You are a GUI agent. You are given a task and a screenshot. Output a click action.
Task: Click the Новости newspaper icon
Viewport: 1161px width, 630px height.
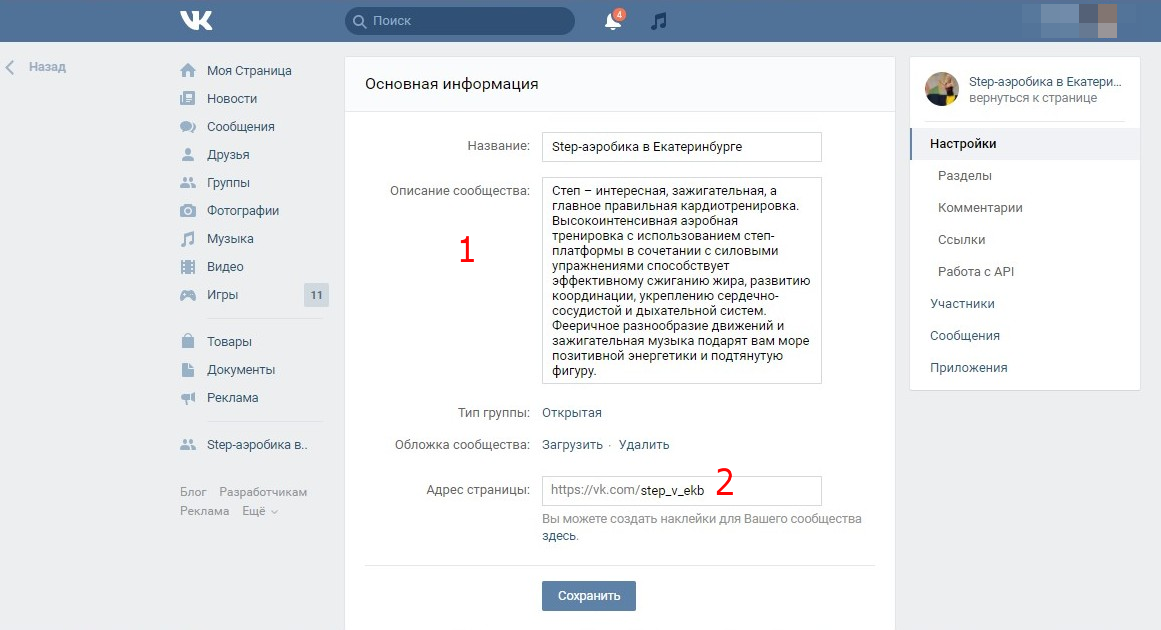pos(187,99)
